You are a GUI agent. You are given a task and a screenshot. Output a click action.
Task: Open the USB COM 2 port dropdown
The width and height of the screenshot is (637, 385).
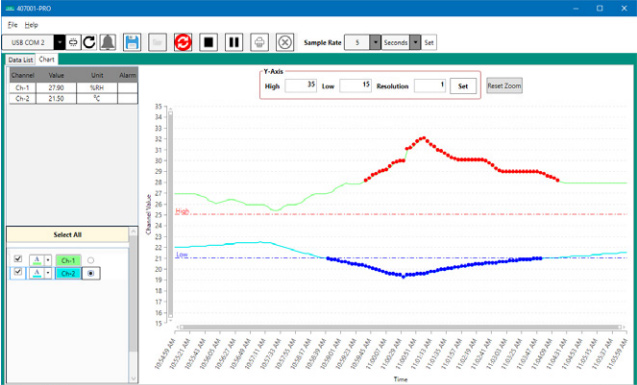point(60,42)
